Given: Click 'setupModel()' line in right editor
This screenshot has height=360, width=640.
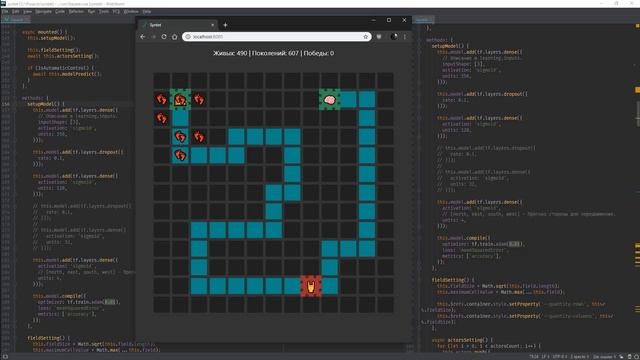Looking at the screenshot, I should pos(450,46).
